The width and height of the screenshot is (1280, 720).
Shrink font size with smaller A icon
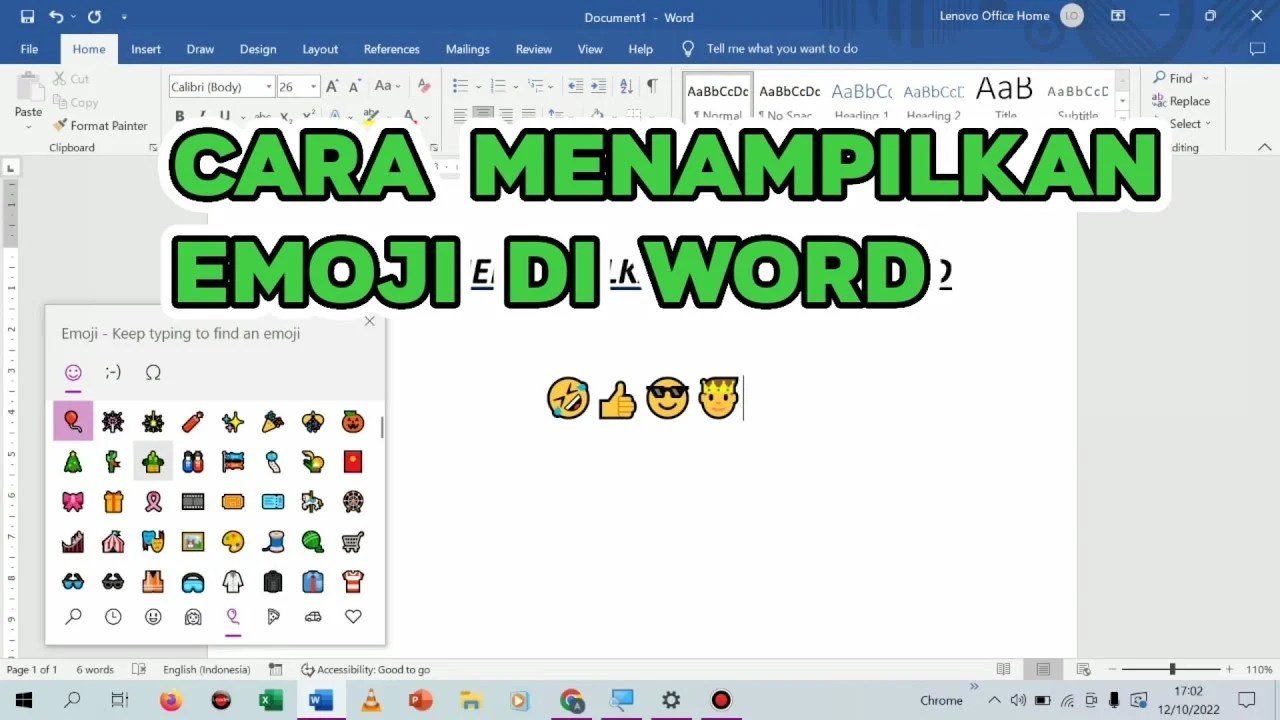click(x=355, y=87)
